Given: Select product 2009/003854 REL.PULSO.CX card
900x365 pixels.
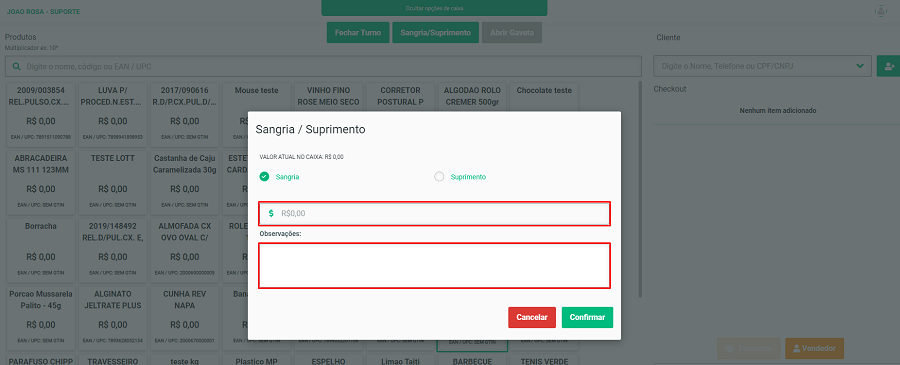Looking at the screenshot, I should point(40,114).
